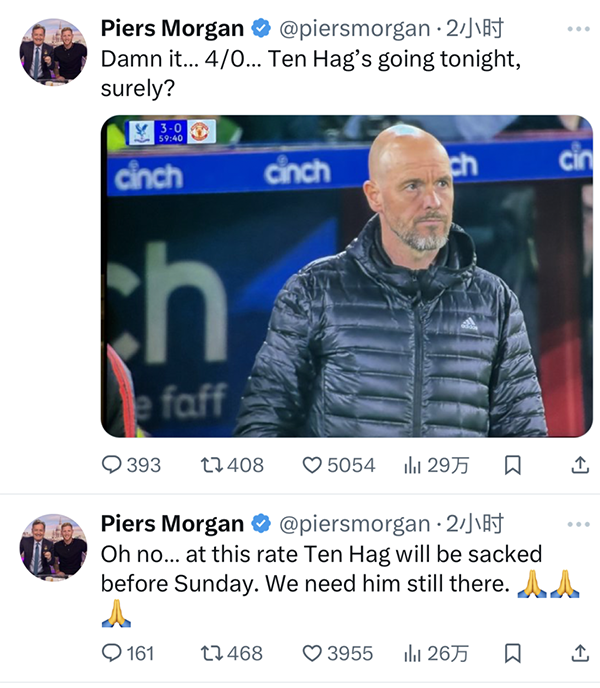Share the second Piers Morgan tweet
The width and height of the screenshot is (600, 688).
tap(579, 653)
